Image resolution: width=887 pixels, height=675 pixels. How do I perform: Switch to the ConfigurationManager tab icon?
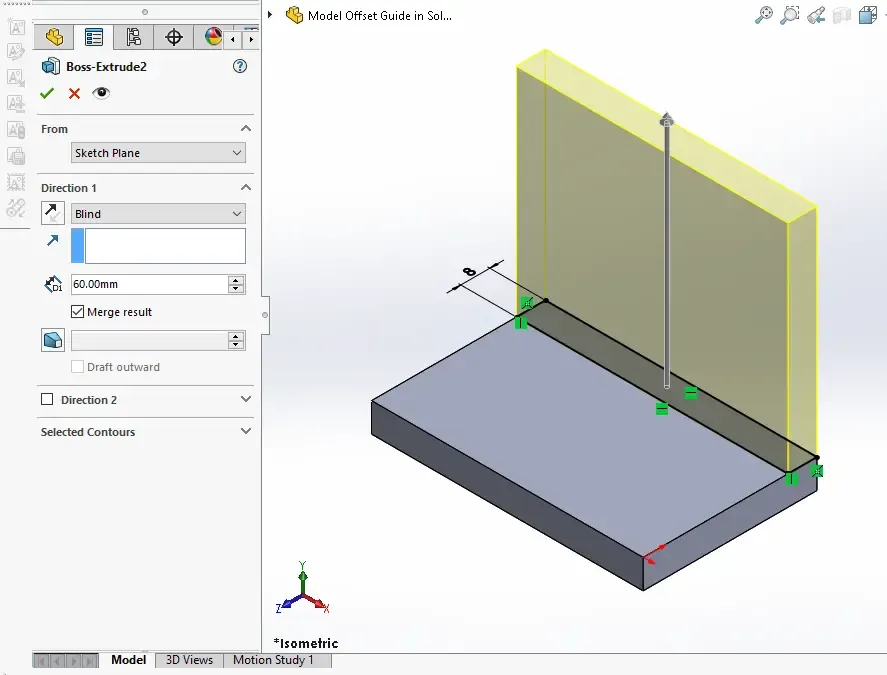(x=133, y=38)
